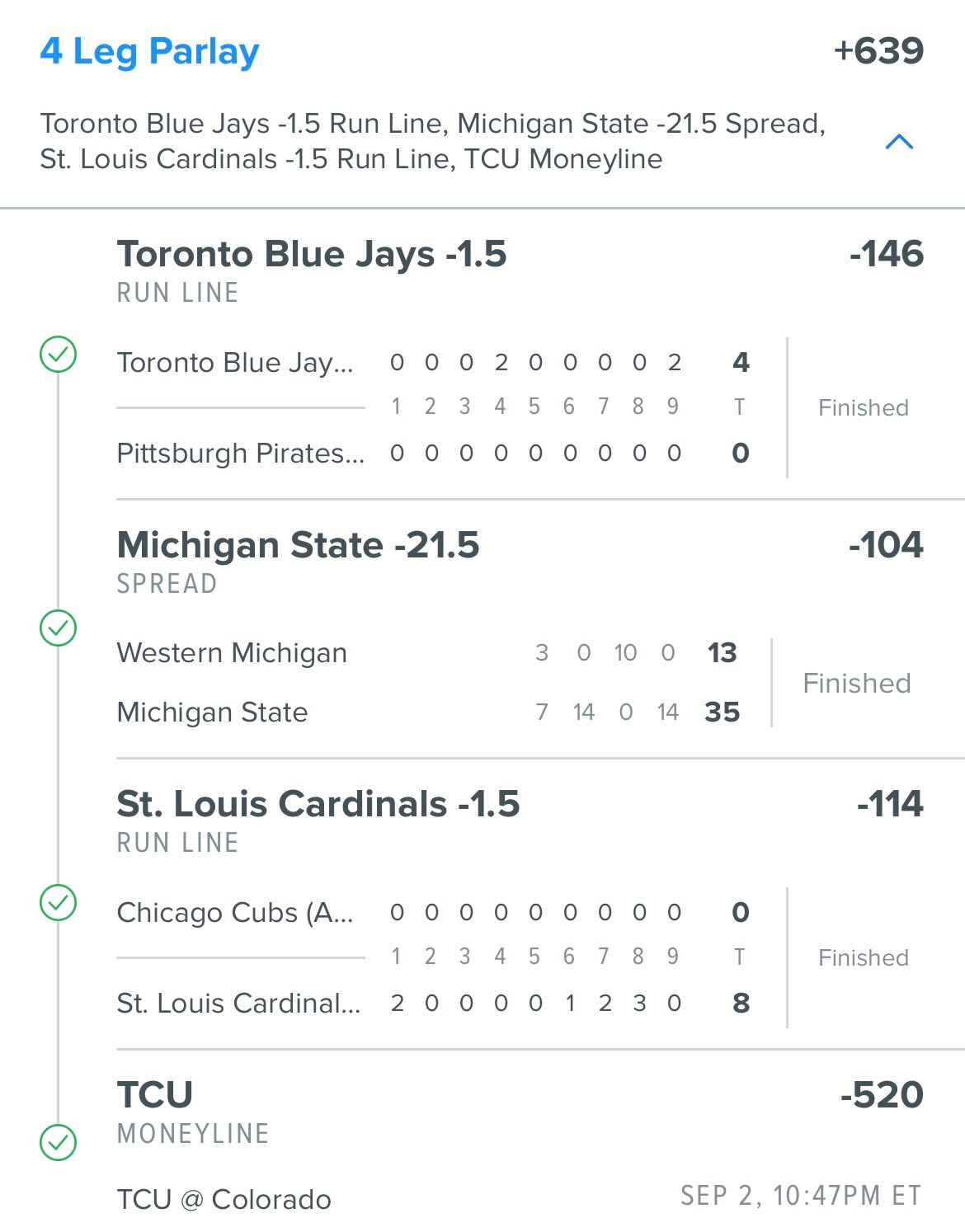Click the -114 run line odds
The height and width of the screenshot is (1232, 965).
pyautogui.click(x=891, y=804)
